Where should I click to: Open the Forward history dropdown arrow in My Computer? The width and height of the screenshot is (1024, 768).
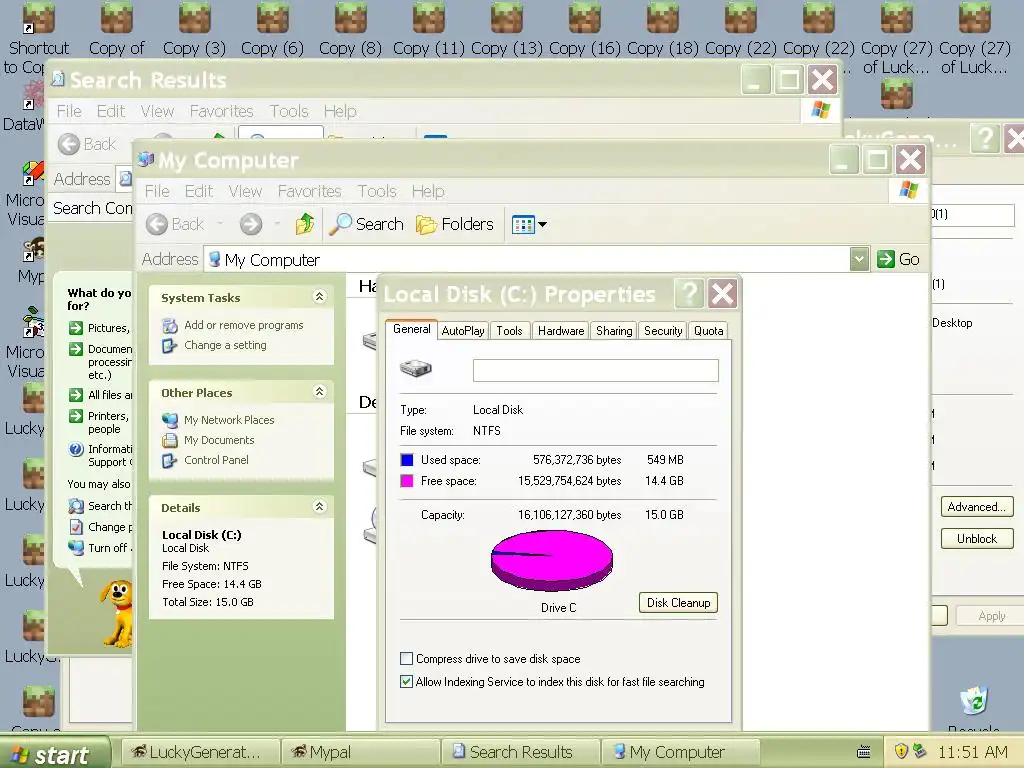click(x=277, y=224)
